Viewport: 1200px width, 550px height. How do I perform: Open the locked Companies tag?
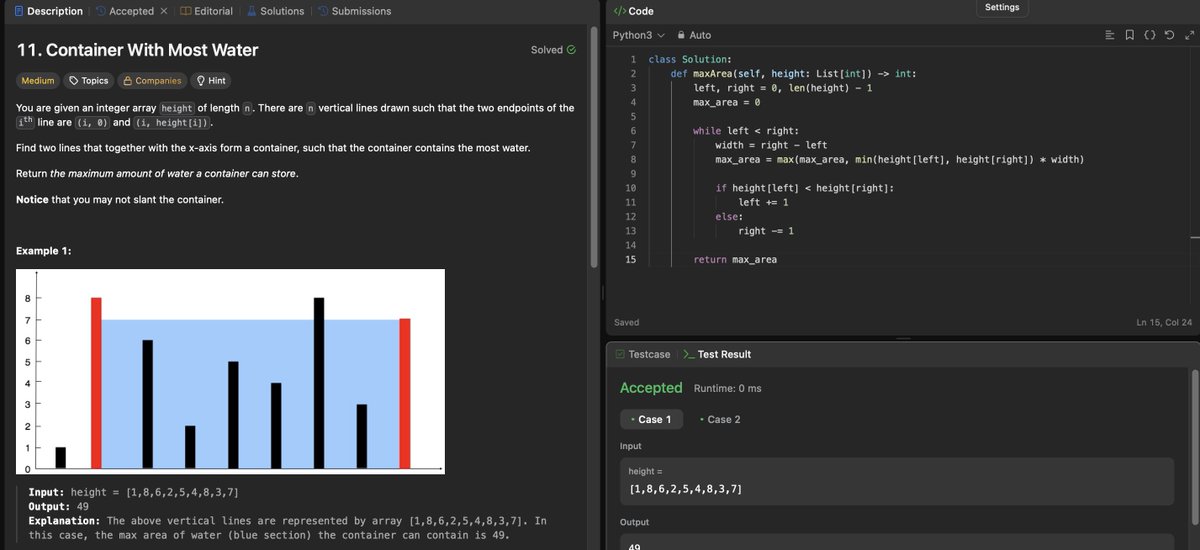coord(152,81)
